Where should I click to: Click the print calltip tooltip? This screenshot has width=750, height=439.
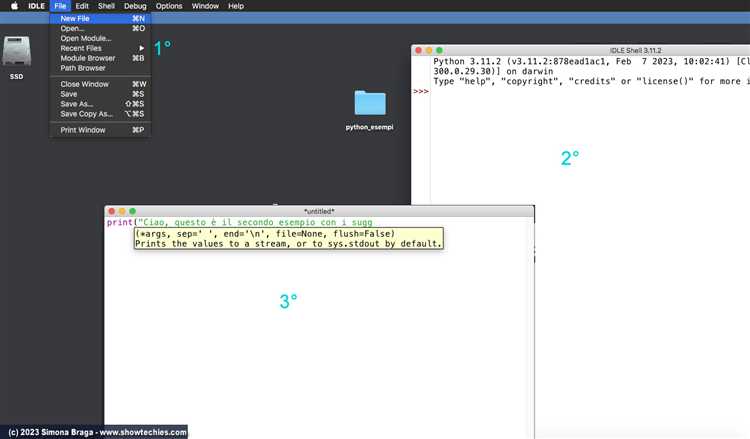(x=288, y=239)
